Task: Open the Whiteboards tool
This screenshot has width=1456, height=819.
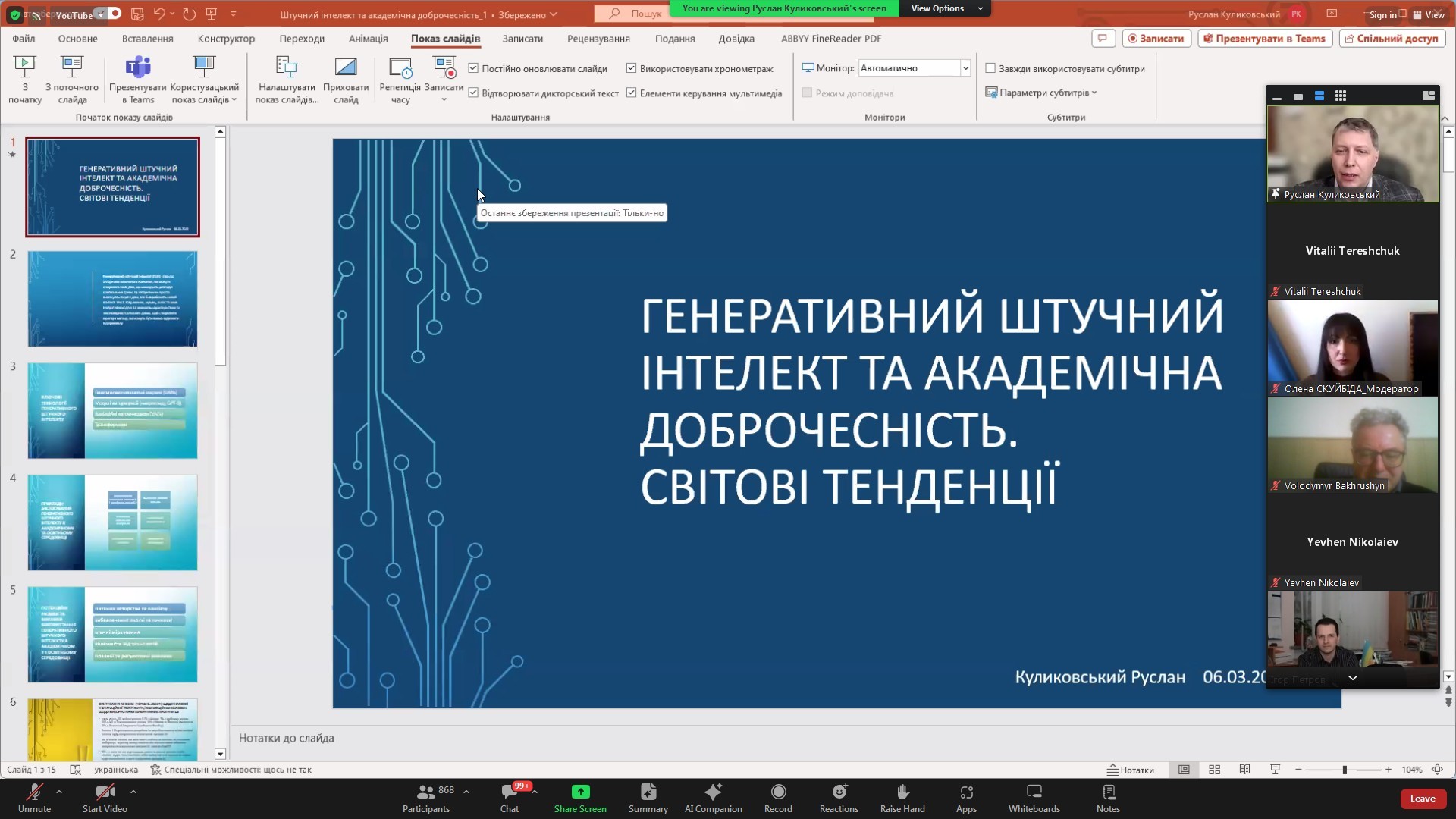Action: (1034, 792)
